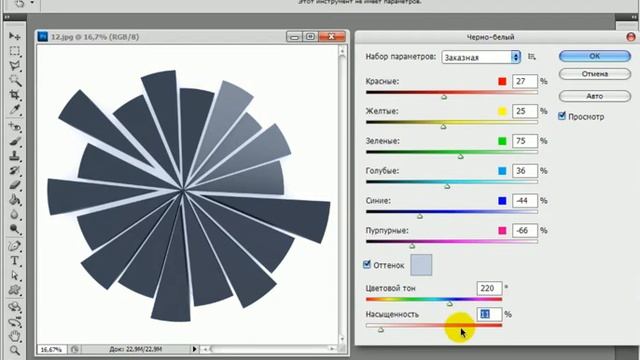This screenshot has height=360, width=640.
Task: Toggle the Оттенок tint checkbox
Action: 367,264
